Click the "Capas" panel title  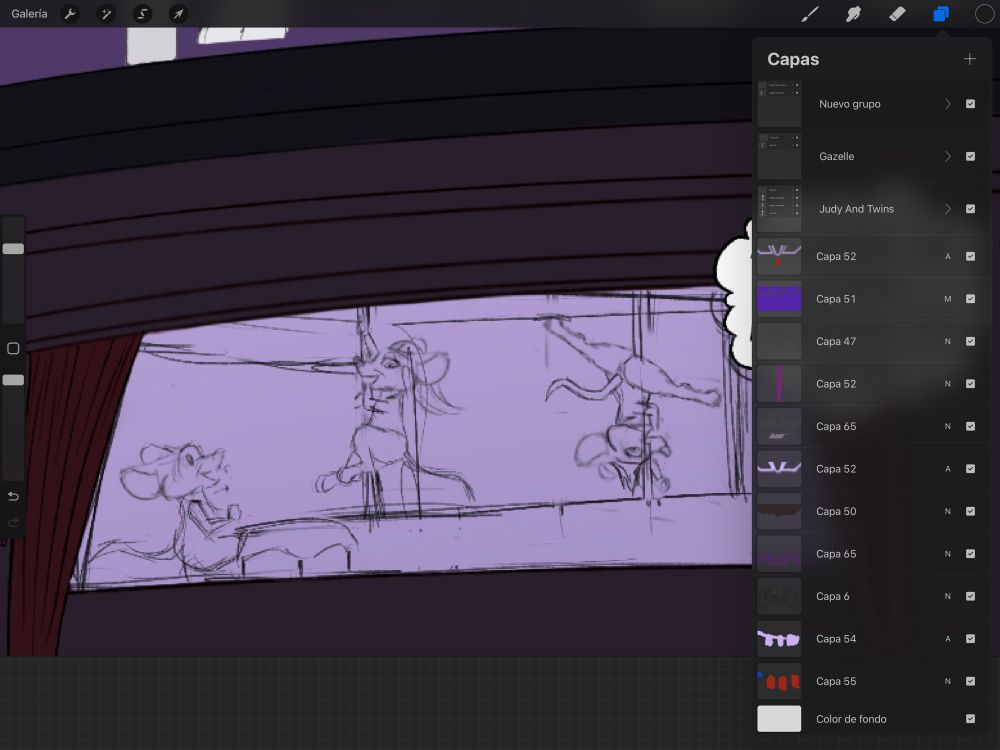click(793, 59)
